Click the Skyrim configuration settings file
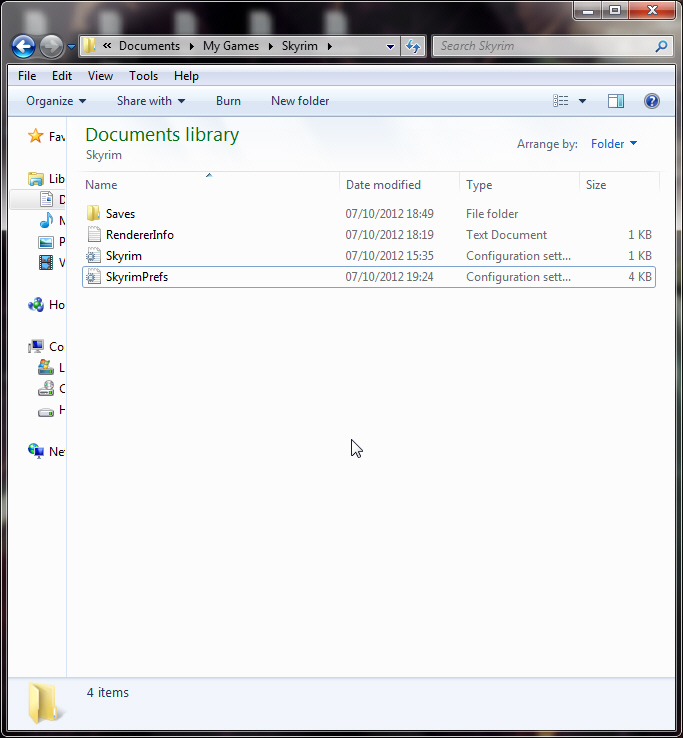Viewport: 683px width, 738px height. tap(123, 256)
